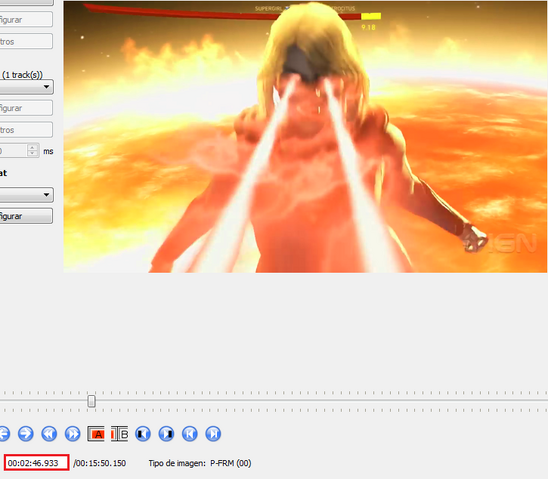Search for the previous black frame

pyautogui.click(x=143, y=434)
